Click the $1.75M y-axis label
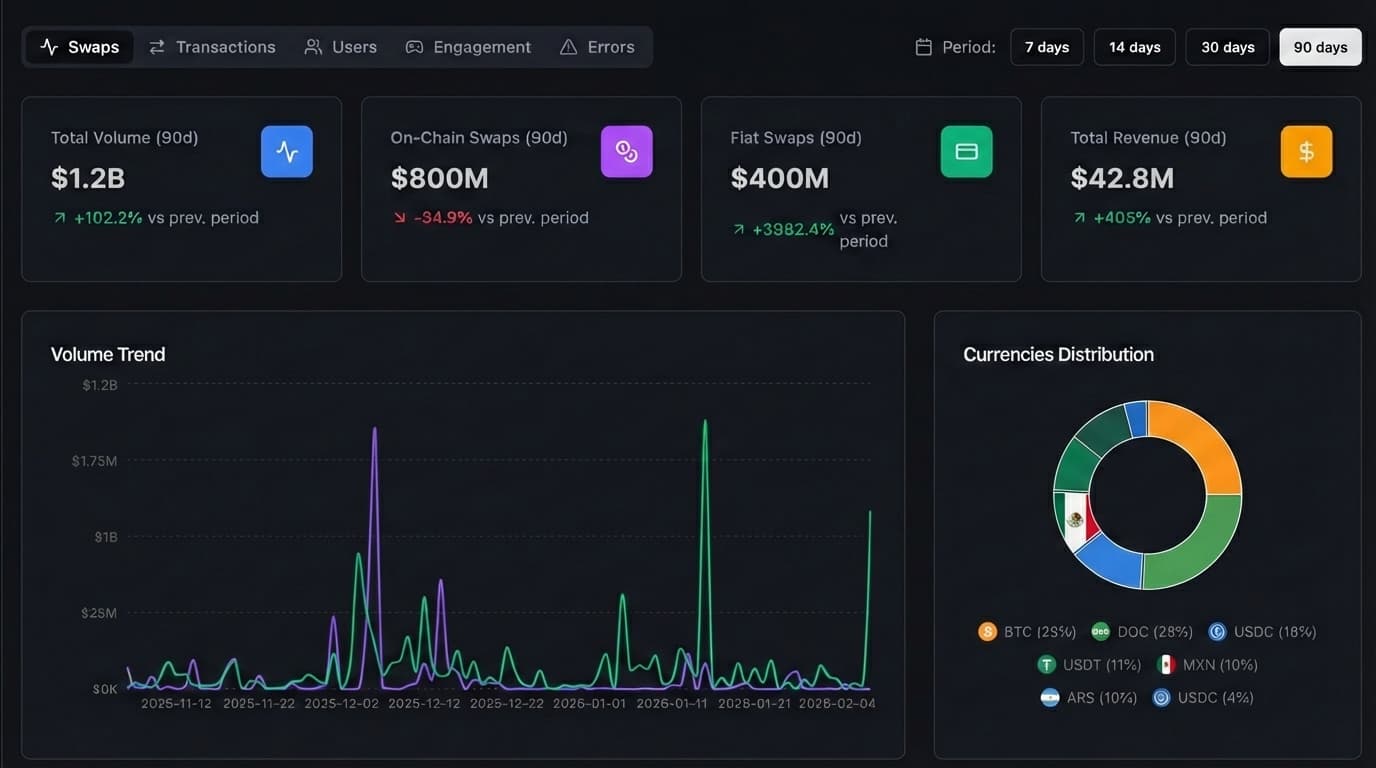The image size is (1376, 768). 94,461
